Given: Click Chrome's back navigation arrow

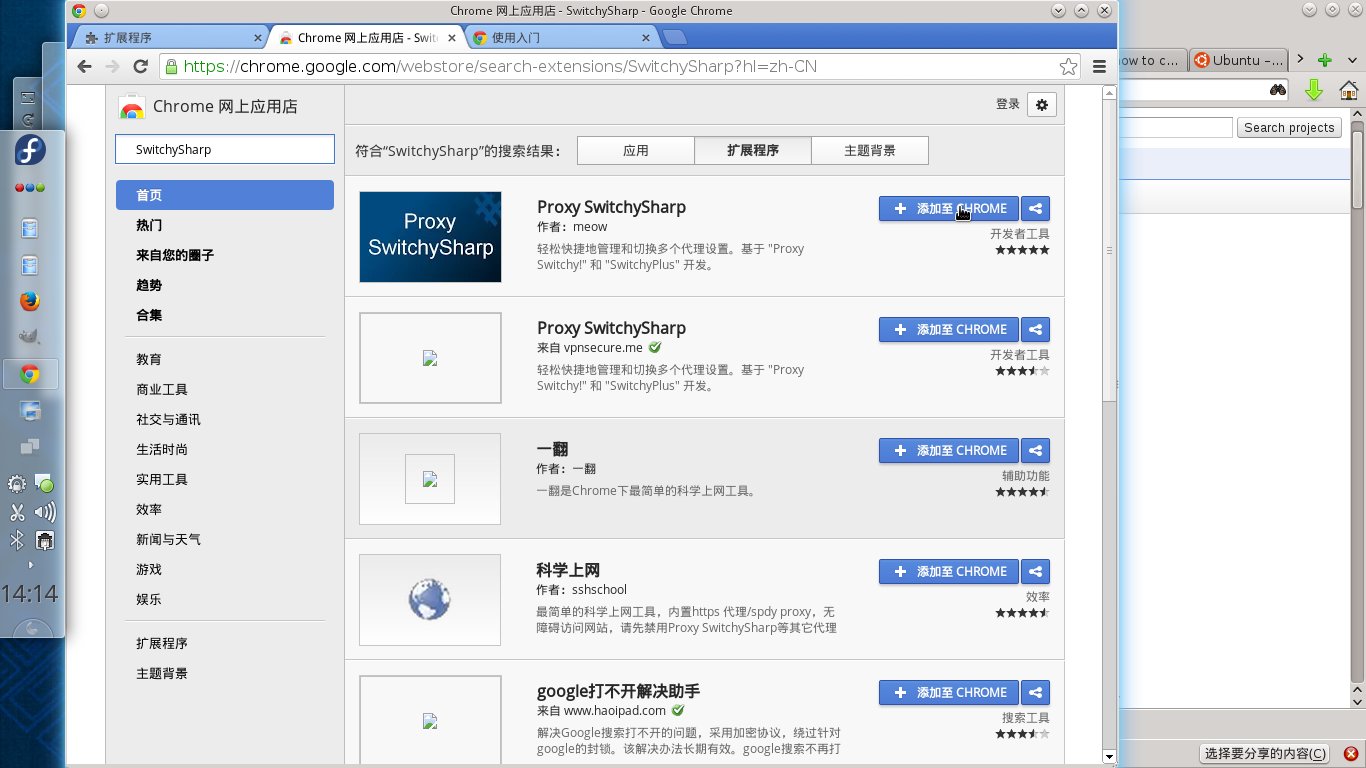Looking at the screenshot, I should click(84, 67).
